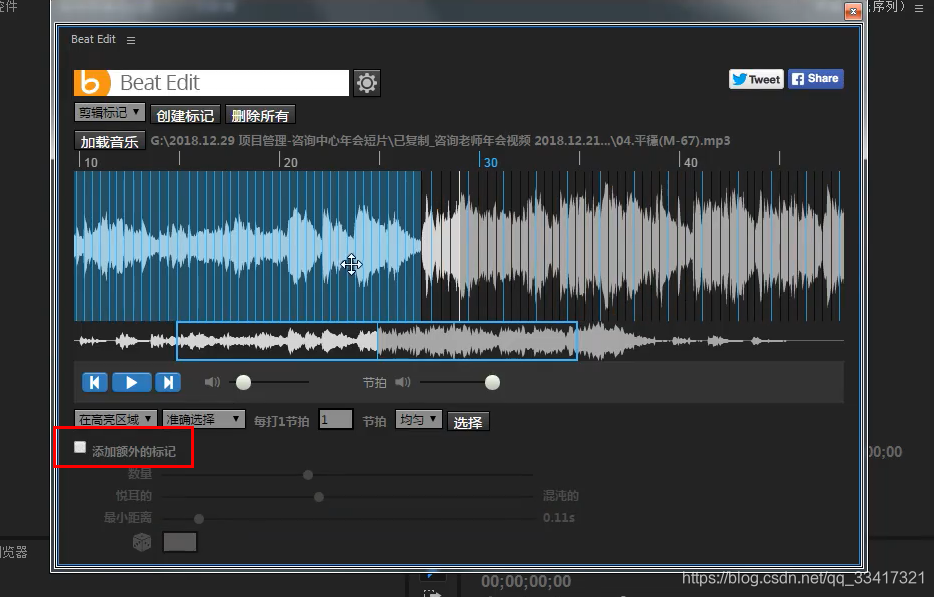This screenshot has width=934, height=597.
Task: Jump to next beat button
Action: [168, 383]
